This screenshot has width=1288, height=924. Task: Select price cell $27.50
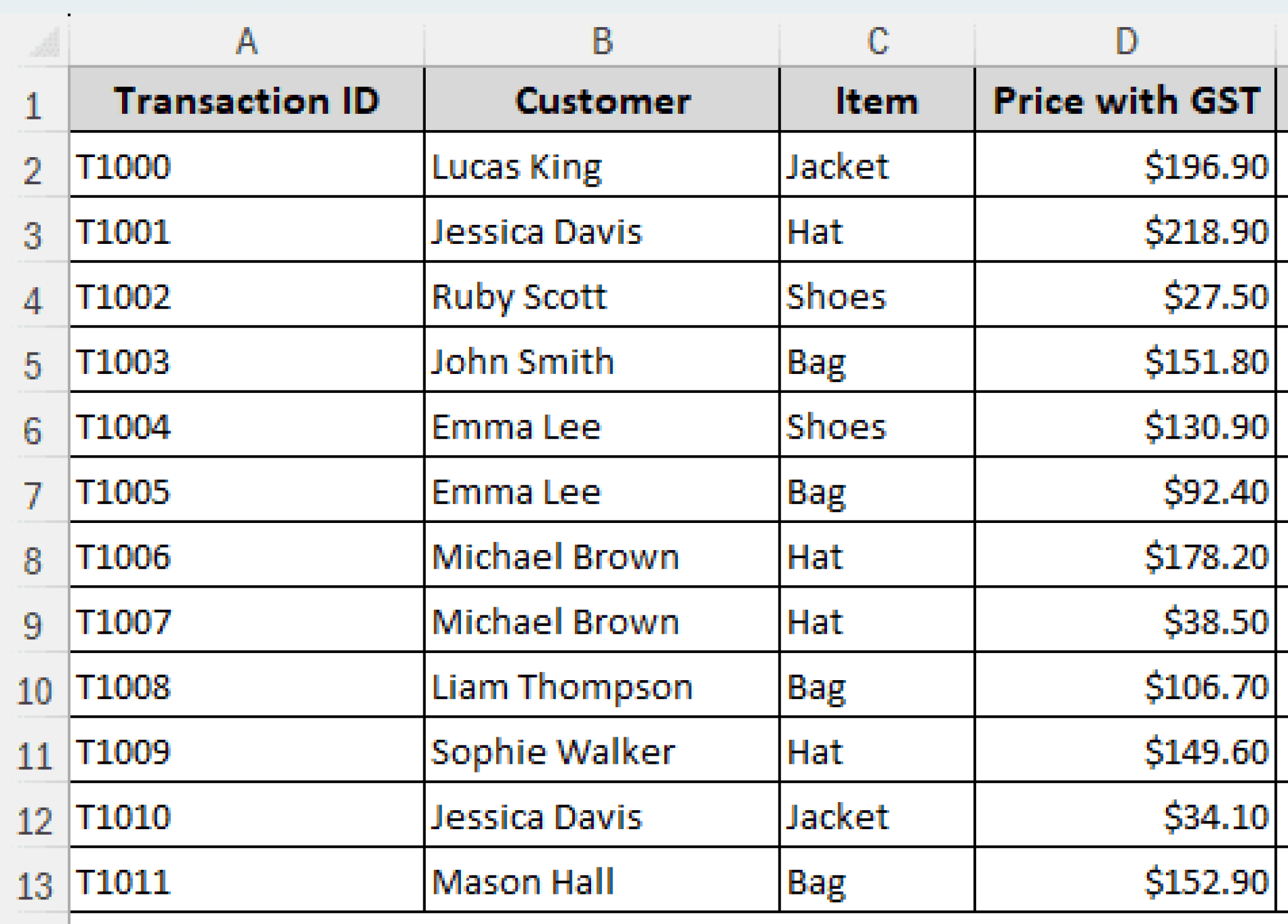(1126, 296)
